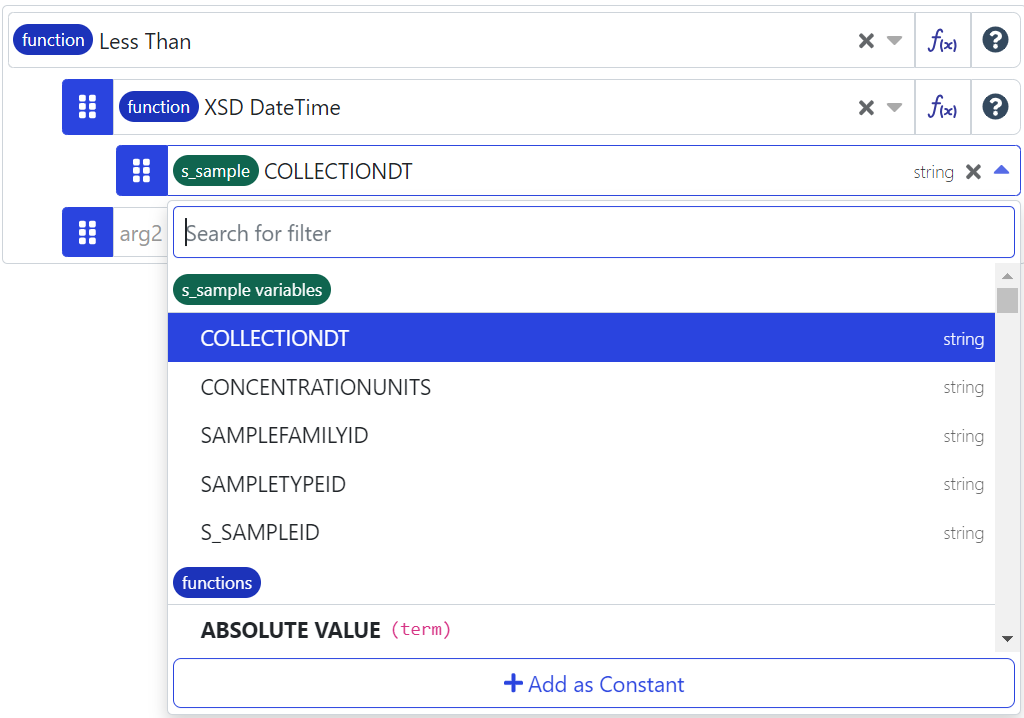This screenshot has height=718, width=1024.
Task: Click the f(x) icon on Less Than row
Action: point(942,41)
